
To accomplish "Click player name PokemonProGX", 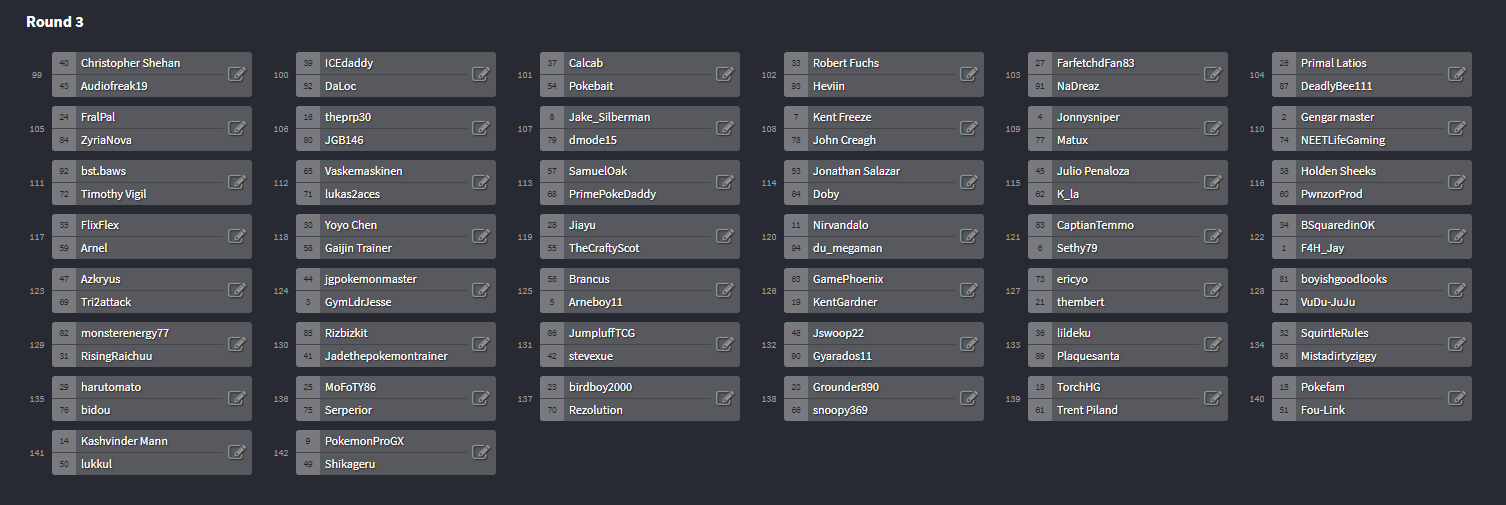I will coord(364,441).
